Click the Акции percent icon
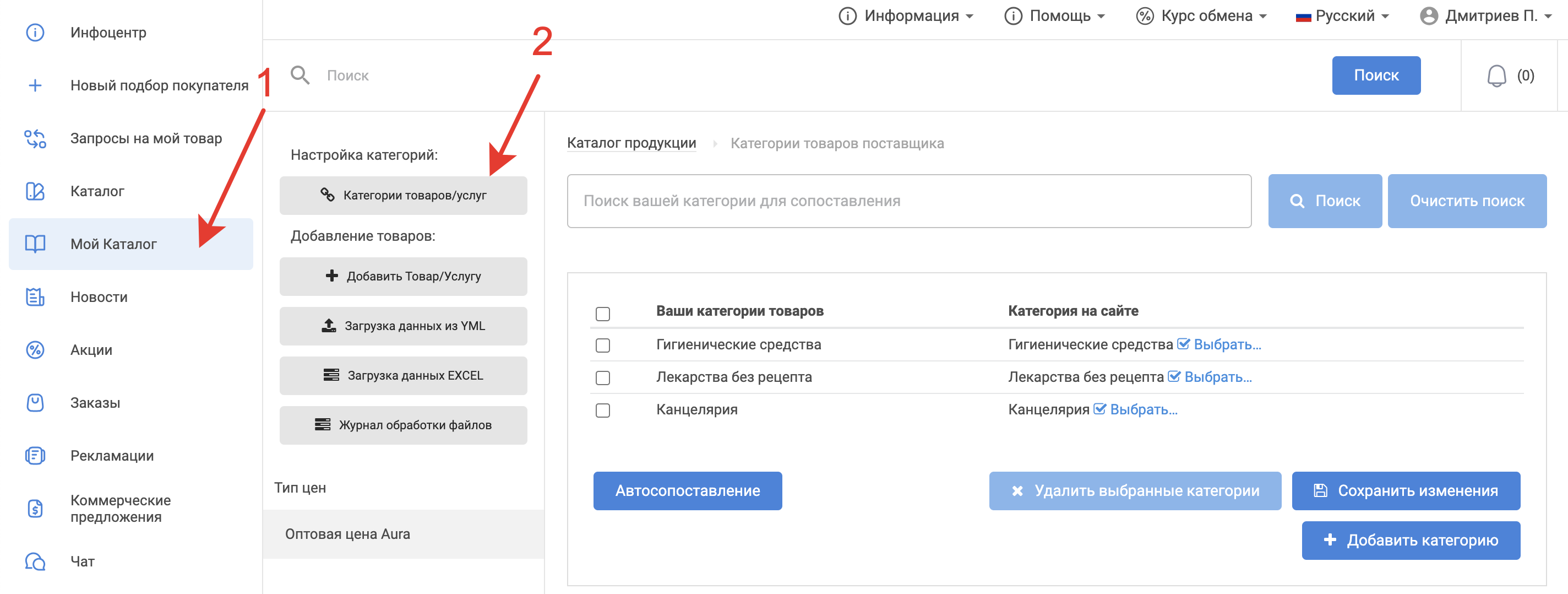1568x594 pixels. [35, 350]
